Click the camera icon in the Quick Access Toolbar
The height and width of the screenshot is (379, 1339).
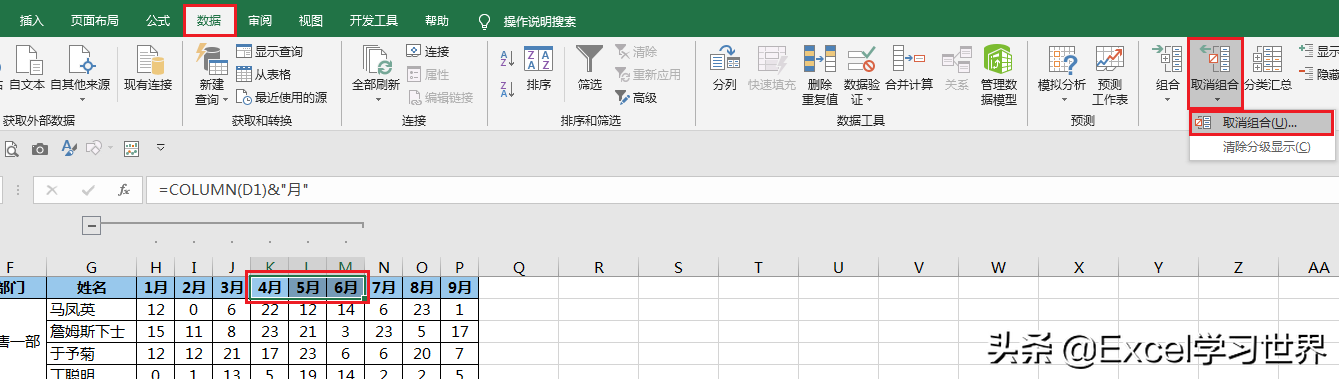point(40,149)
